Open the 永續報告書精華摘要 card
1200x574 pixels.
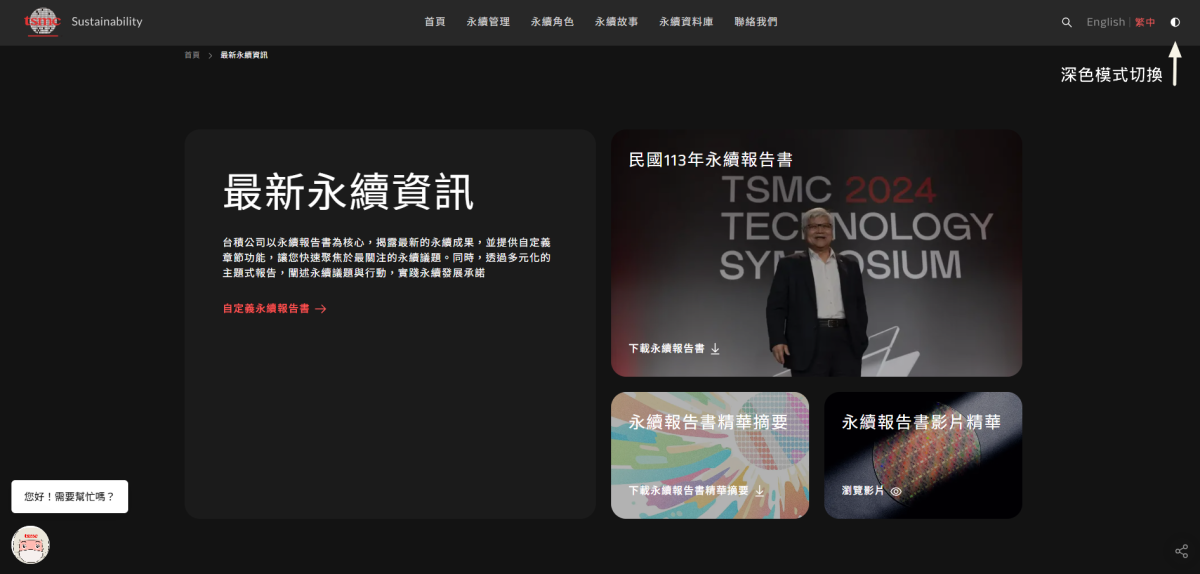click(x=710, y=455)
